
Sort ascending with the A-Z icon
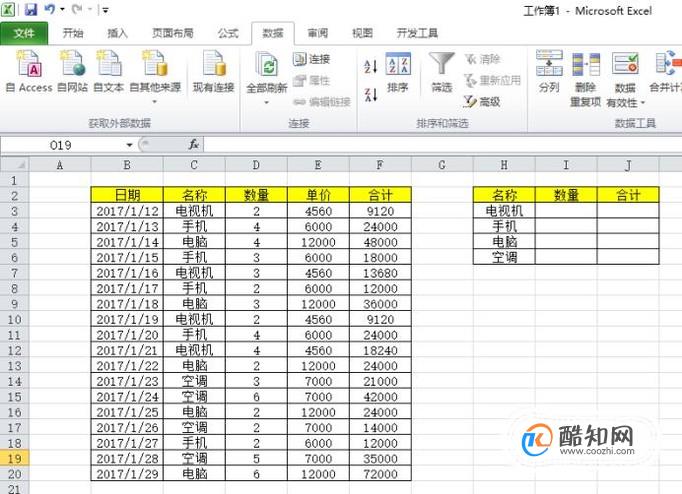pyautogui.click(x=371, y=67)
